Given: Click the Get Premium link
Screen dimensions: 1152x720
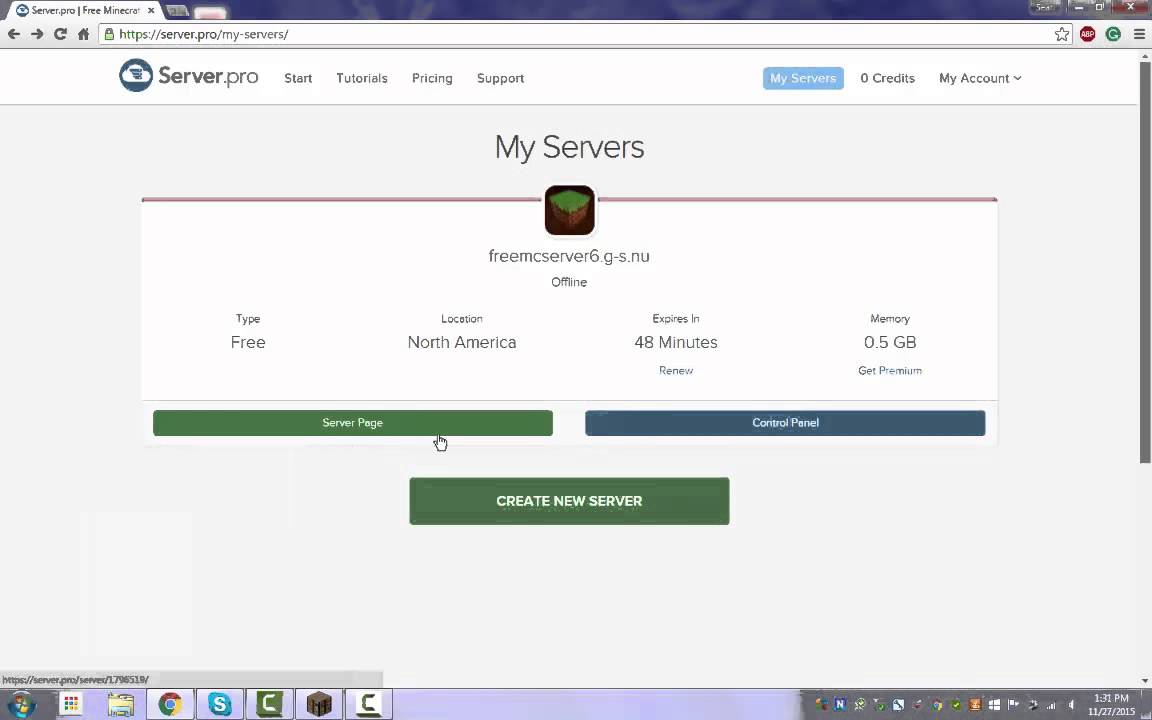Looking at the screenshot, I should pyautogui.click(x=890, y=370).
